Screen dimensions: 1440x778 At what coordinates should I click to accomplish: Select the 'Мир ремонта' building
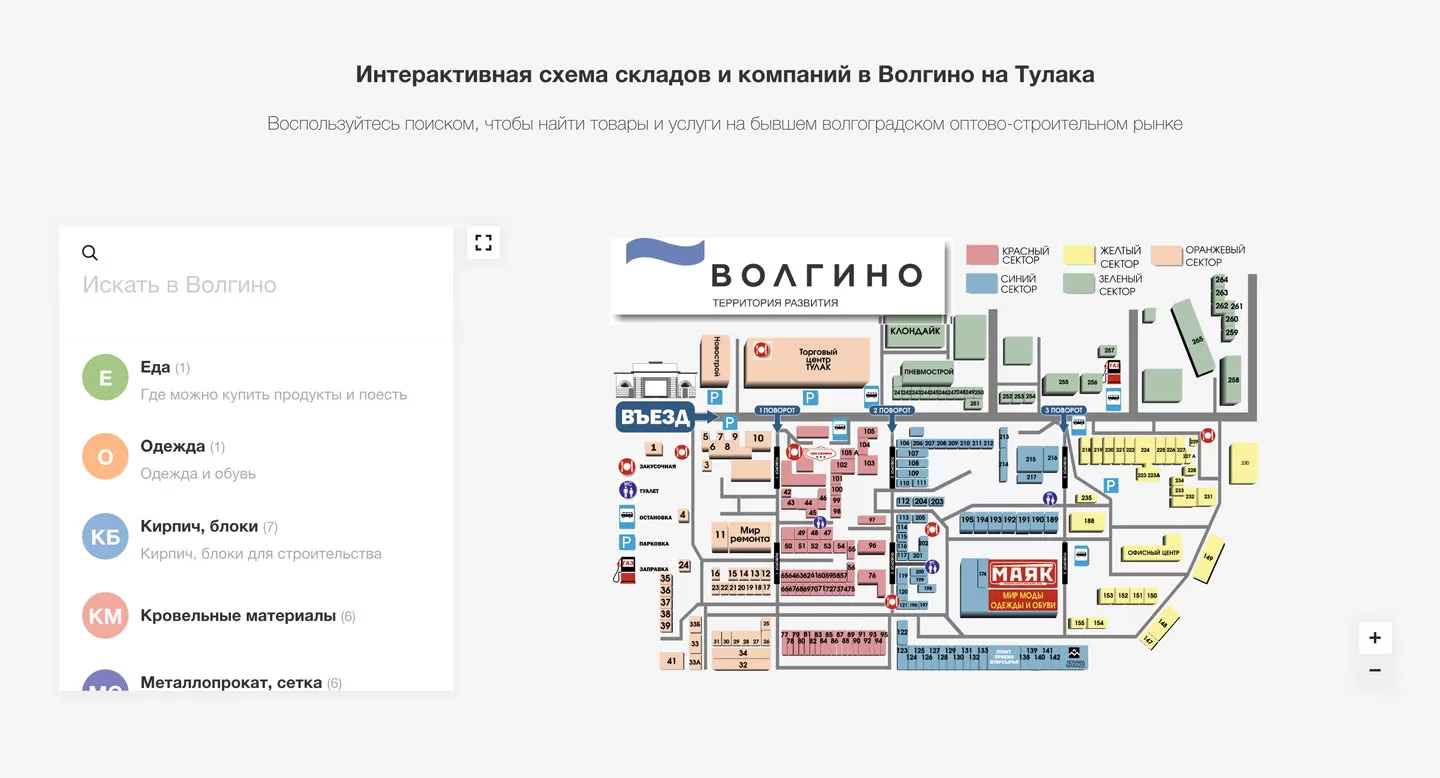(x=749, y=536)
